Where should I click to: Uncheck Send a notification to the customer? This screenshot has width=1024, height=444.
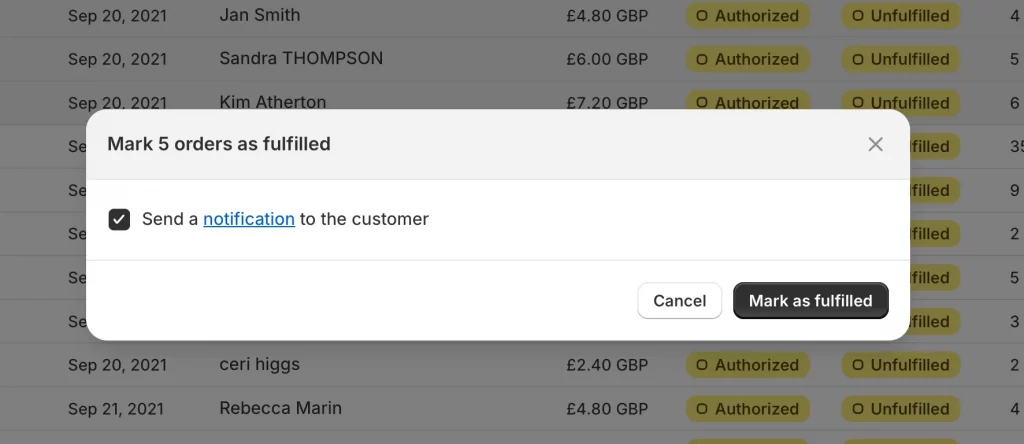pyautogui.click(x=120, y=219)
